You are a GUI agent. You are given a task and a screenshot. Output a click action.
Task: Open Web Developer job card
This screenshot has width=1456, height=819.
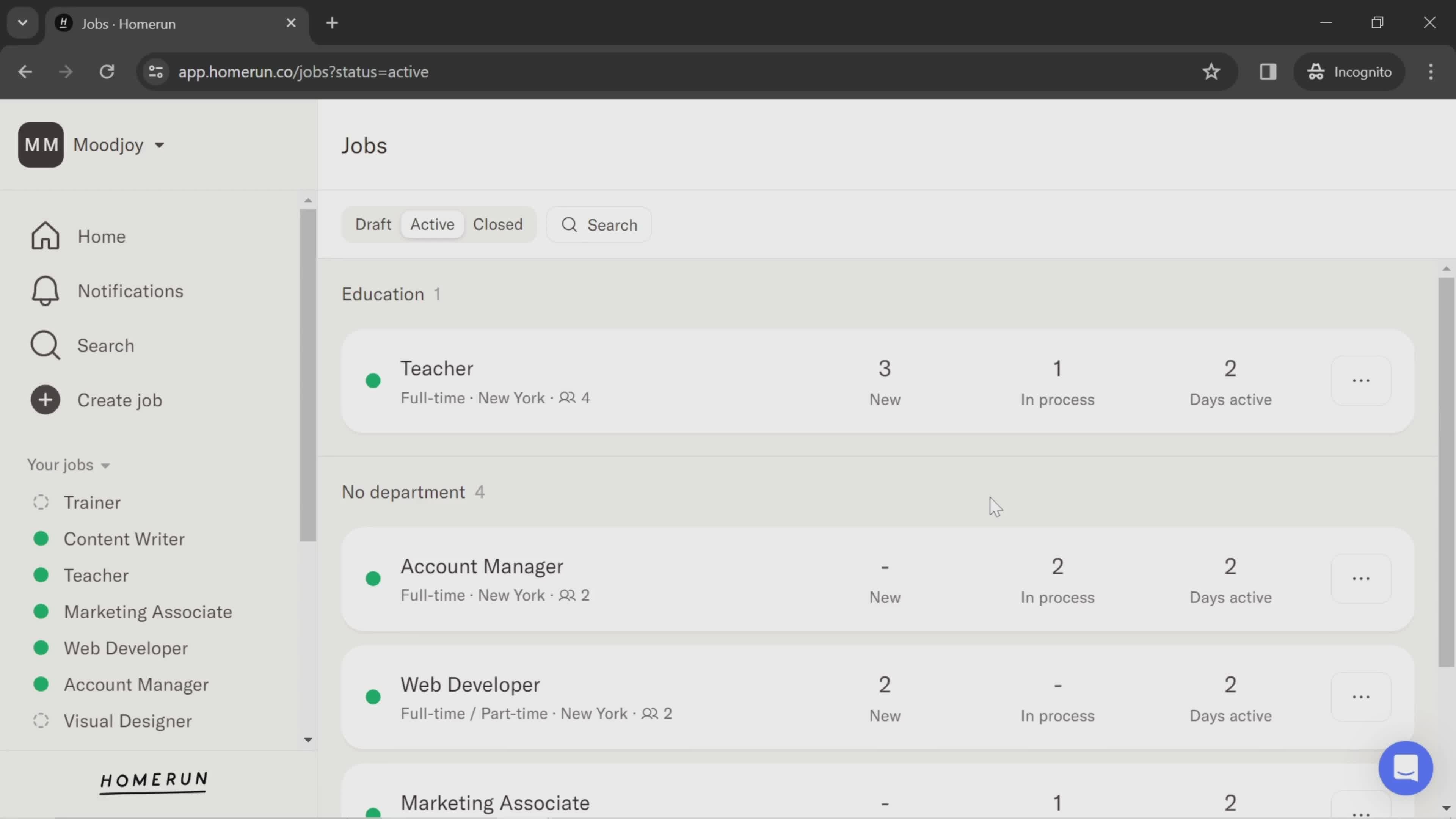pyautogui.click(x=470, y=685)
